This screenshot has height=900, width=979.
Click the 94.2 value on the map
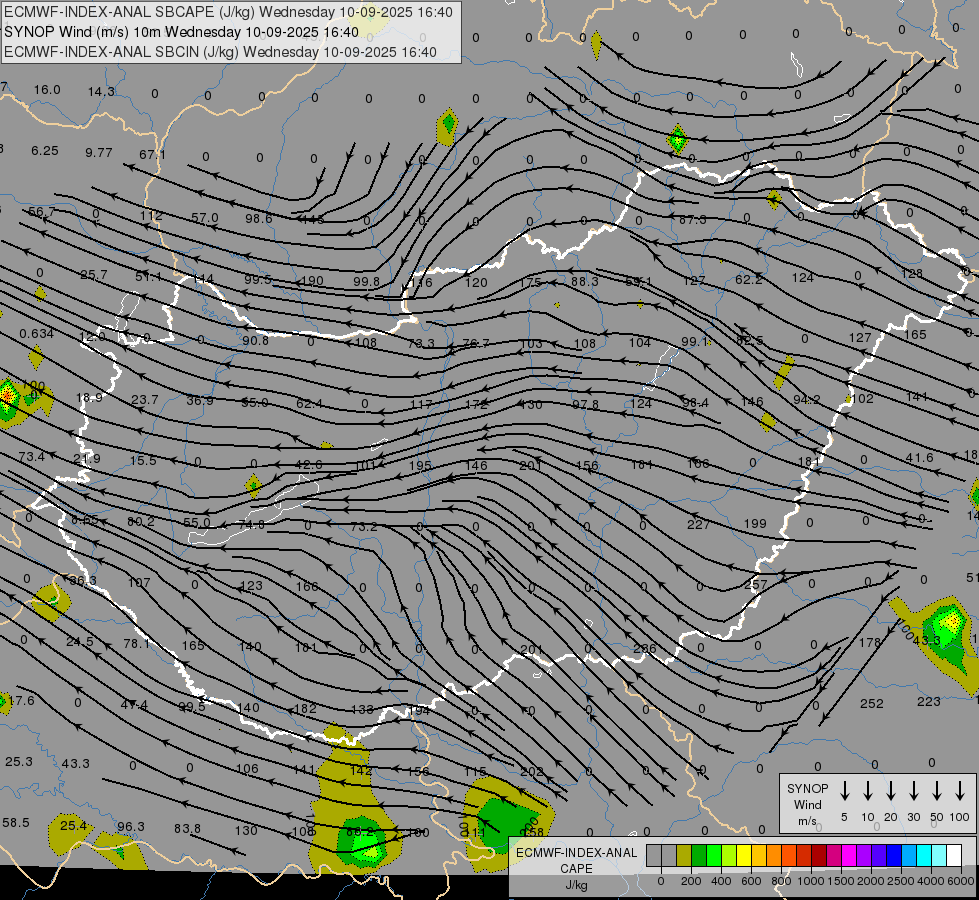pos(806,400)
